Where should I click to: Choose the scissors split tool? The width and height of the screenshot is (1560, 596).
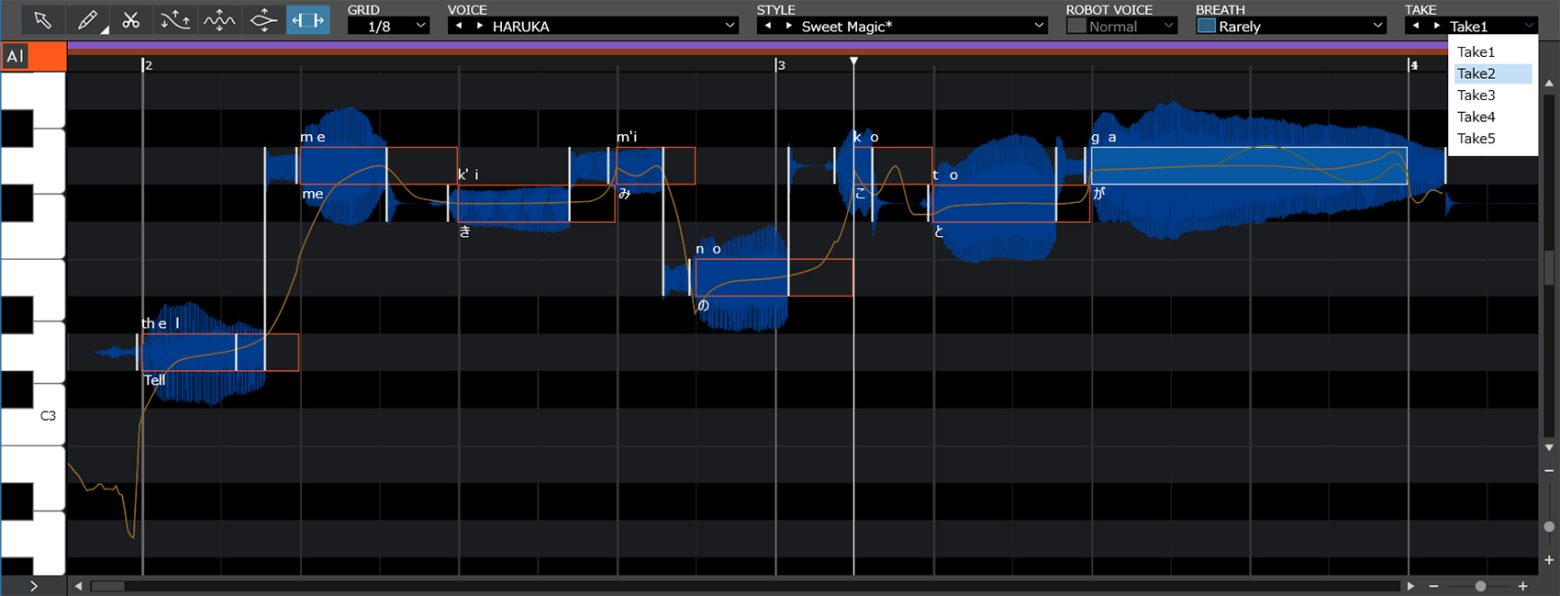(x=131, y=19)
